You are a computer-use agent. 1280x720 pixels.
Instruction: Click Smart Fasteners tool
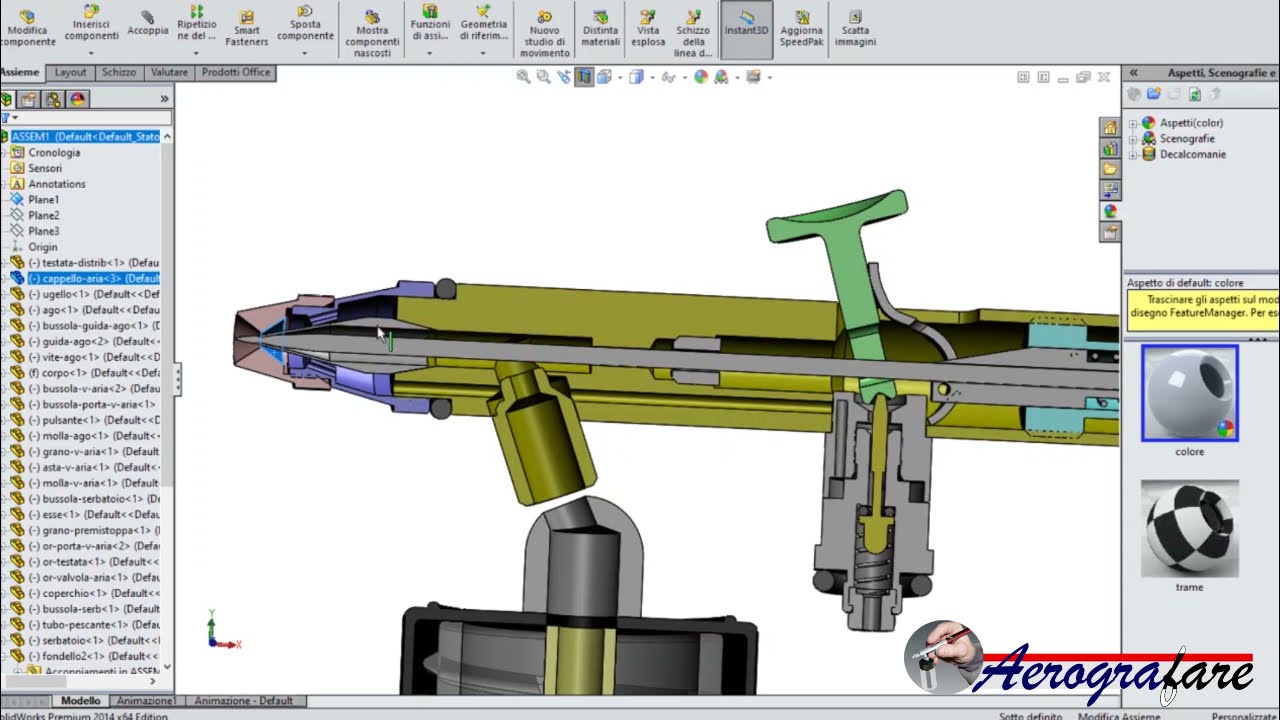247,29
